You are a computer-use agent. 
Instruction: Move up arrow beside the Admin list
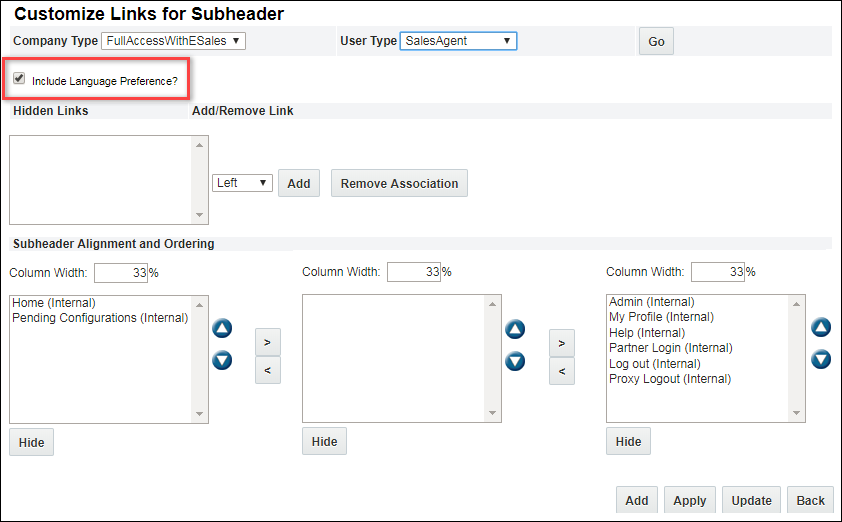[x=821, y=327]
